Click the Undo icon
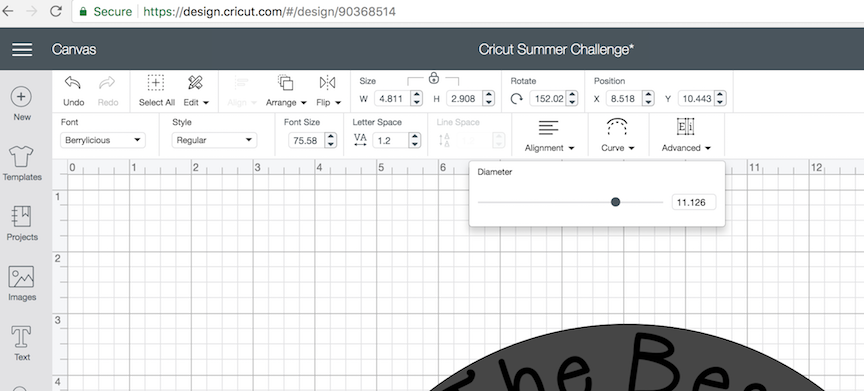The image size is (864, 391). [73, 83]
